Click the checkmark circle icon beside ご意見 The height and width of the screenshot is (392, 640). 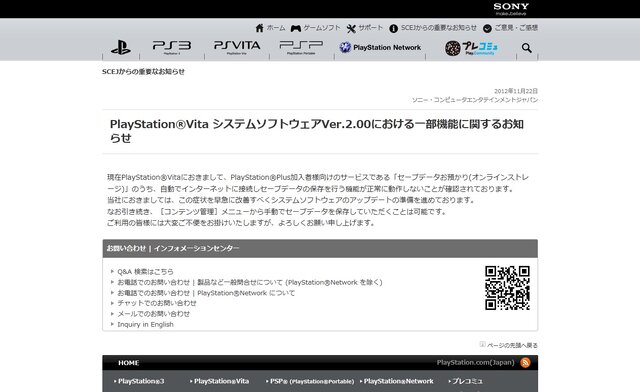pos(487,28)
